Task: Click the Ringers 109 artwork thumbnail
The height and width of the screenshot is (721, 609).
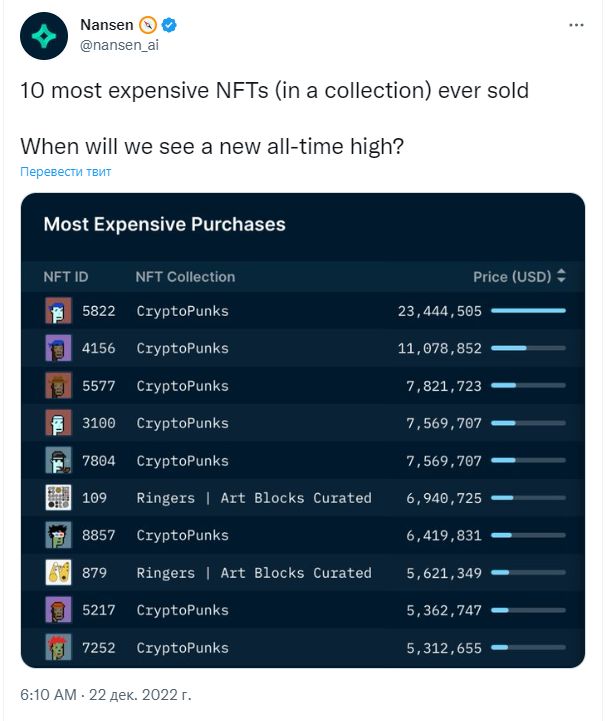Action: click(x=58, y=498)
